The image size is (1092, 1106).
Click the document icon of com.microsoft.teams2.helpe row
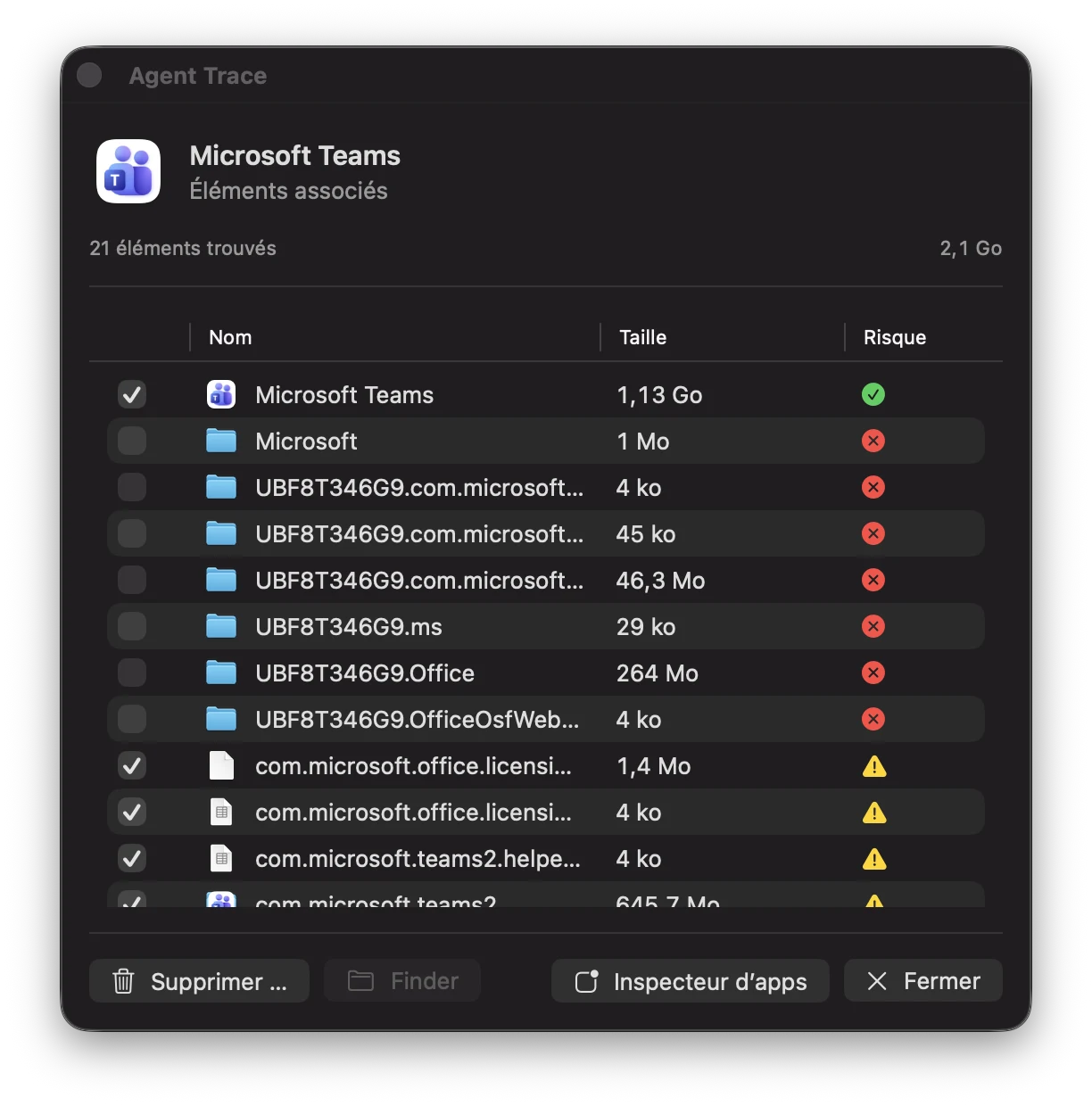pyautogui.click(x=221, y=858)
